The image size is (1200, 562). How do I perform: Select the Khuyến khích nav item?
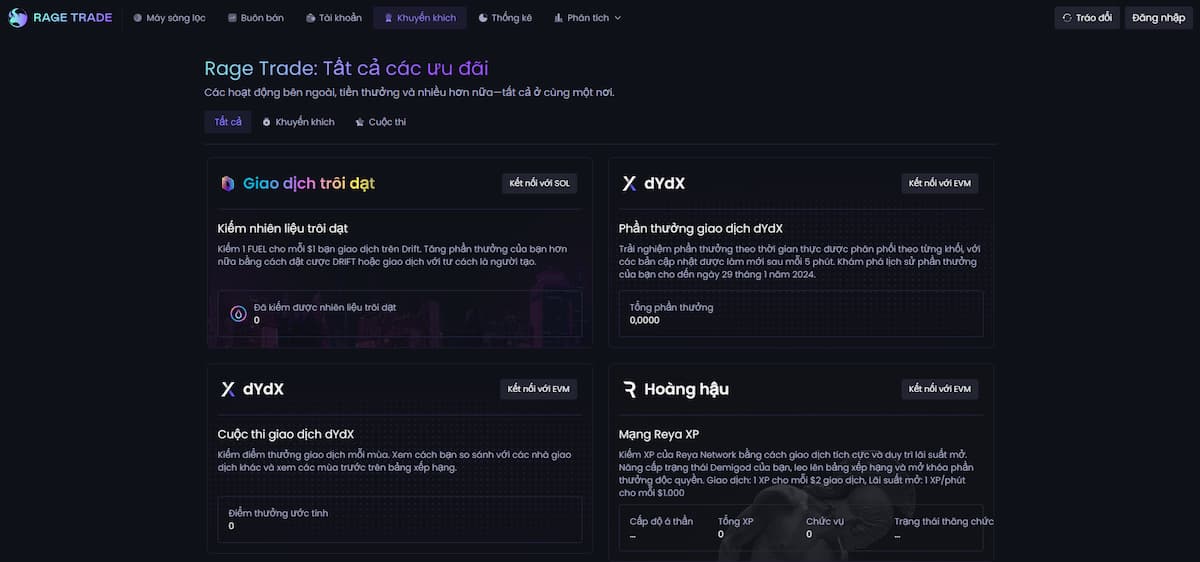420,18
